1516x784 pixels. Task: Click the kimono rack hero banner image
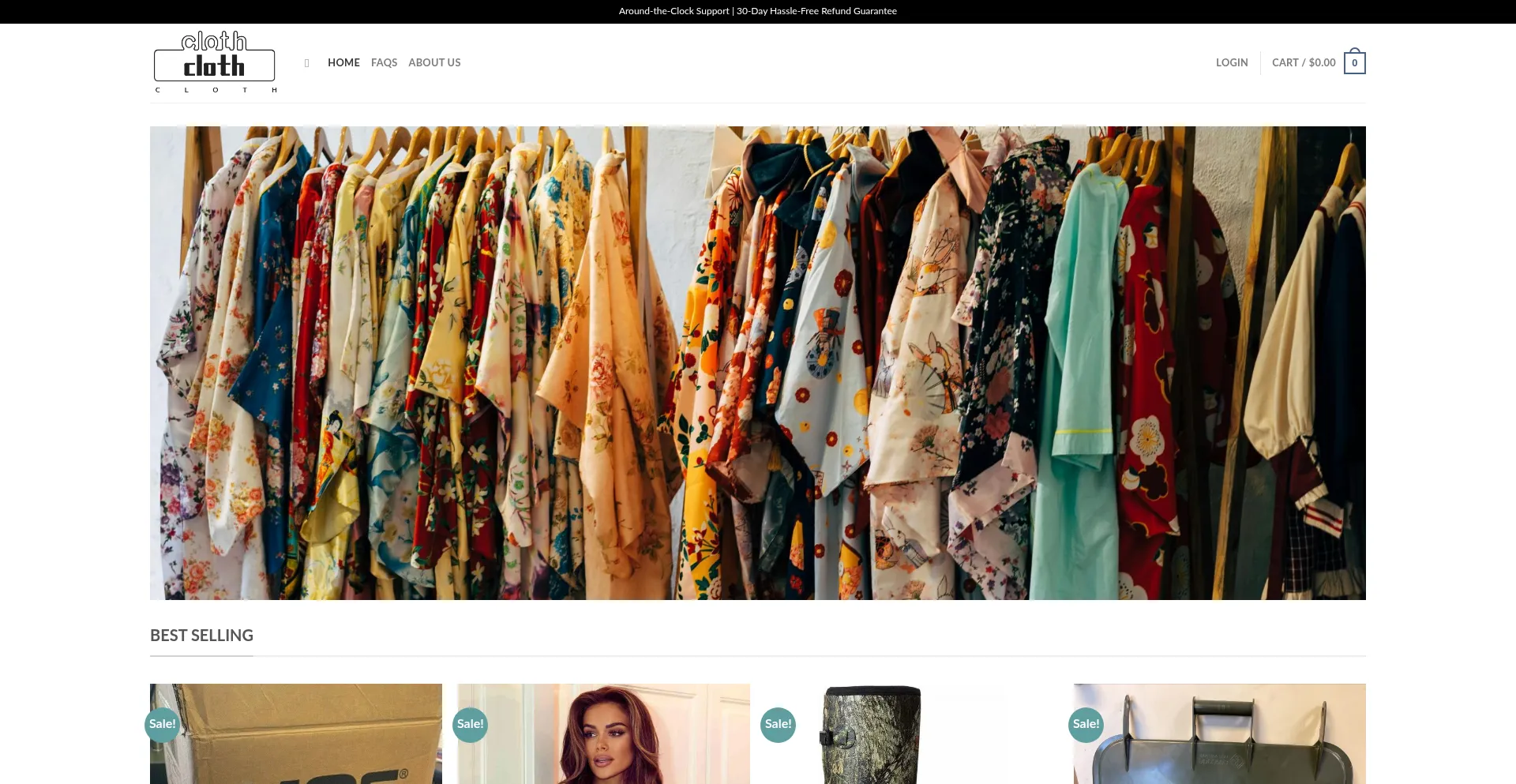[757, 362]
